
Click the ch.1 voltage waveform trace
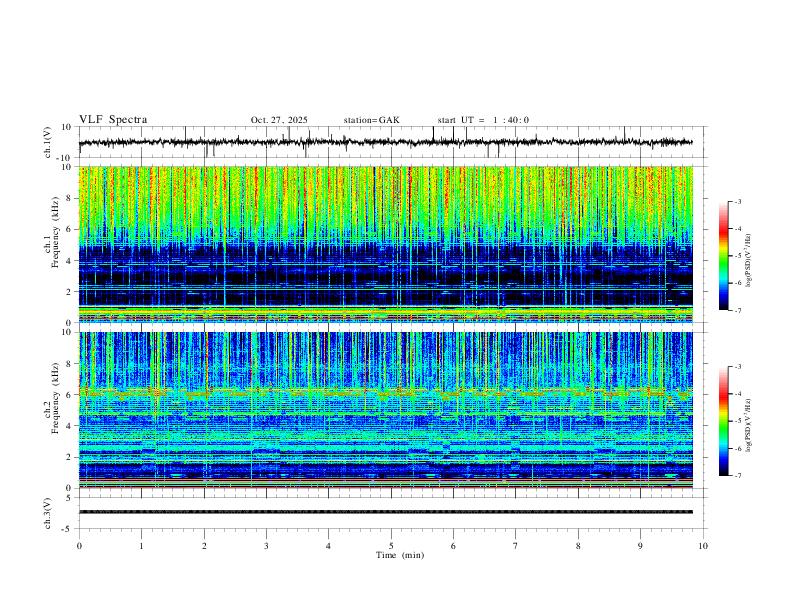[385, 142]
